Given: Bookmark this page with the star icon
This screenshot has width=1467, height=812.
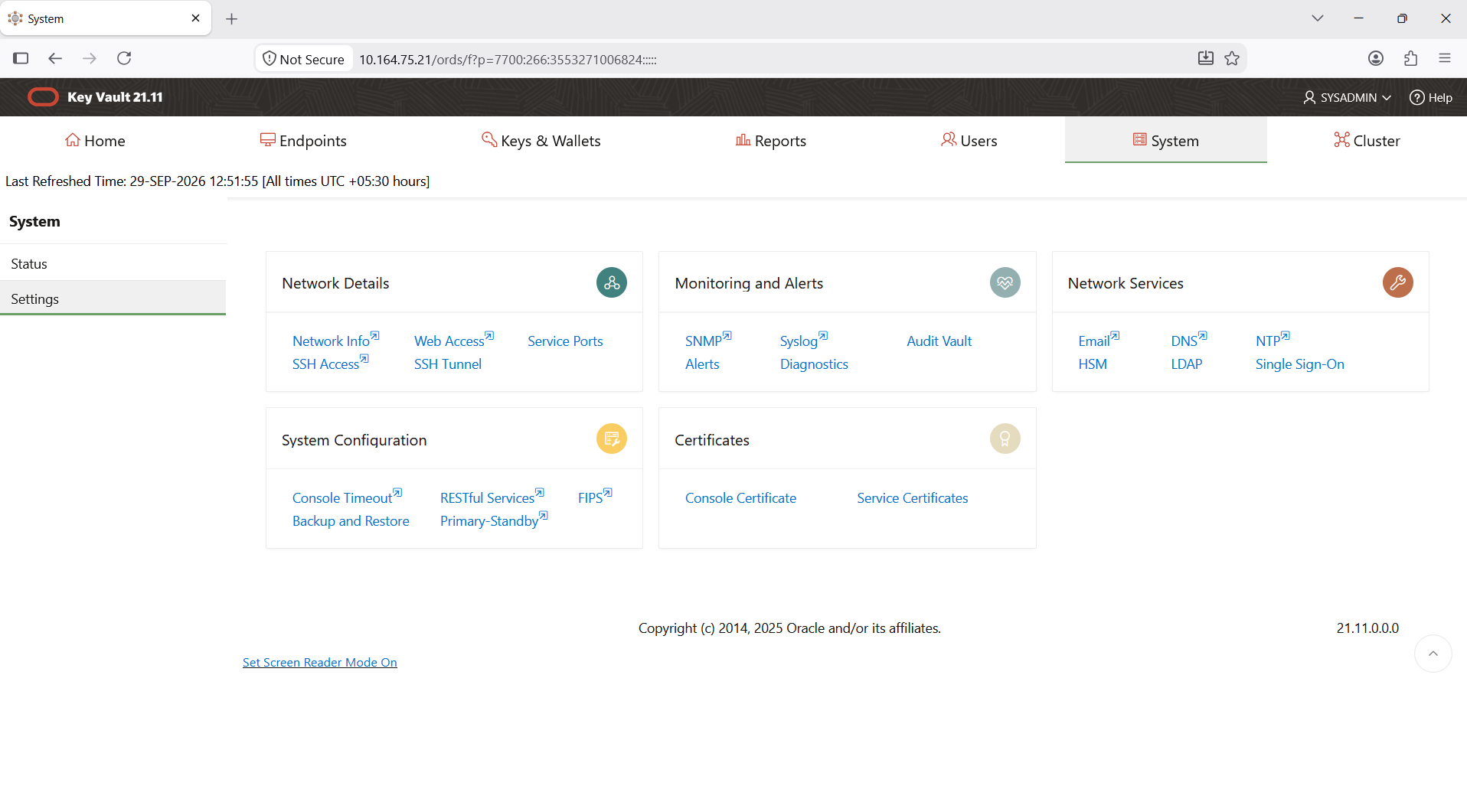Looking at the screenshot, I should (1232, 58).
